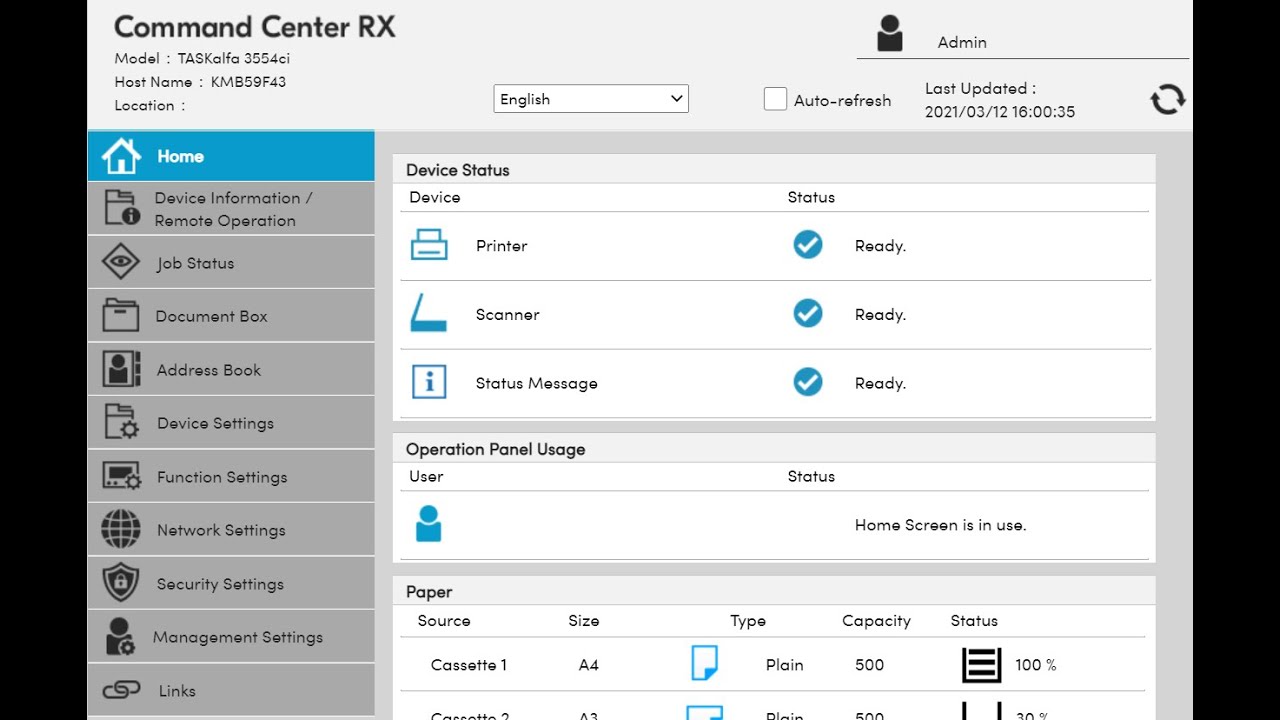The width and height of the screenshot is (1280, 720).
Task: Open the English language dropdown
Action: tap(591, 99)
